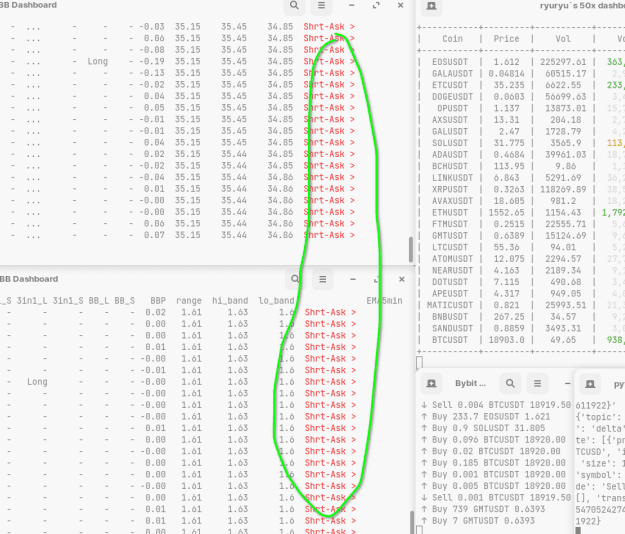Click the Buy 0.9 SOLUSDT 31.805 trade line
625x534 pixels.
[x=483, y=428]
